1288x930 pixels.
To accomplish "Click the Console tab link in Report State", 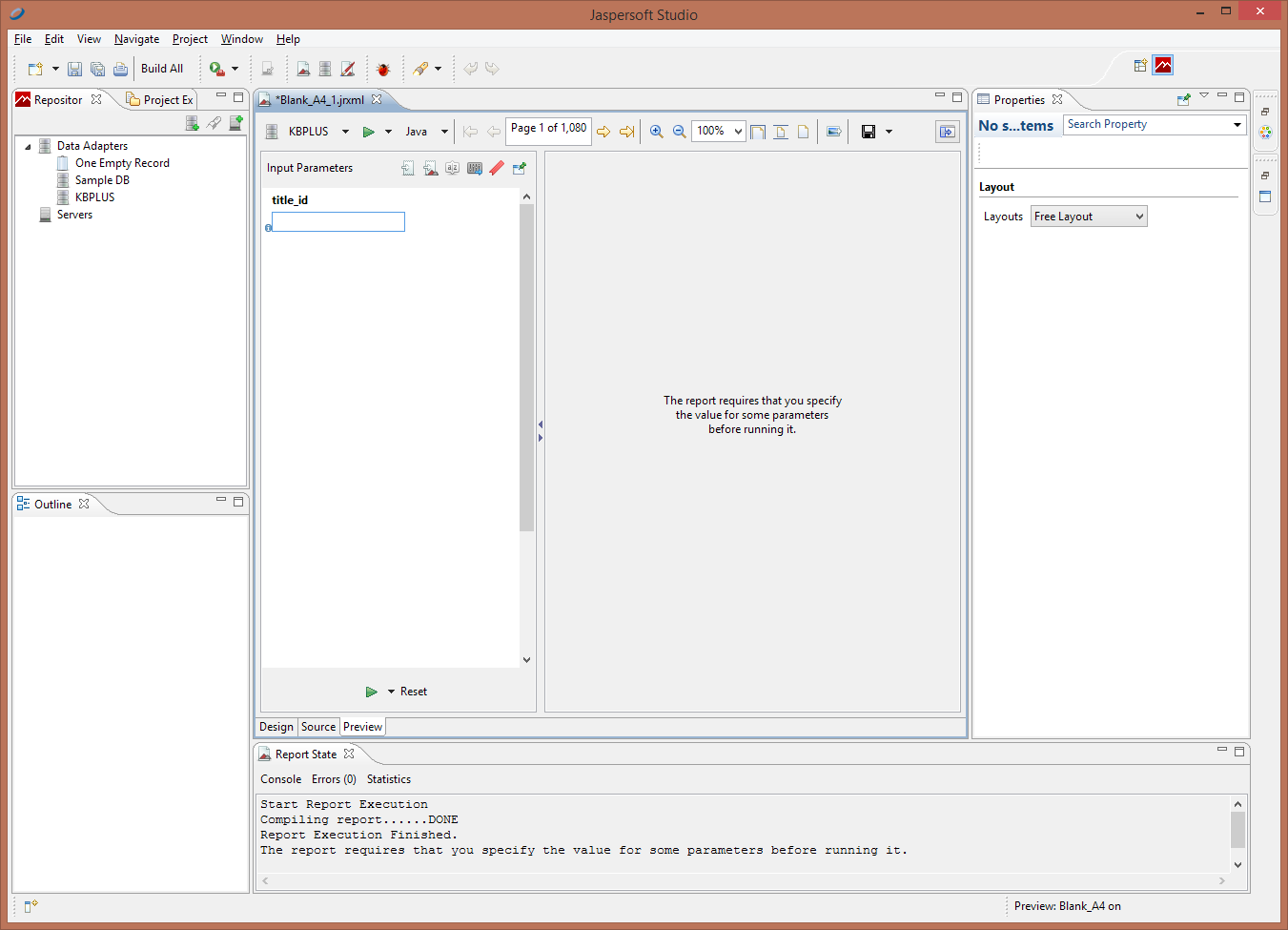I will tap(281, 779).
